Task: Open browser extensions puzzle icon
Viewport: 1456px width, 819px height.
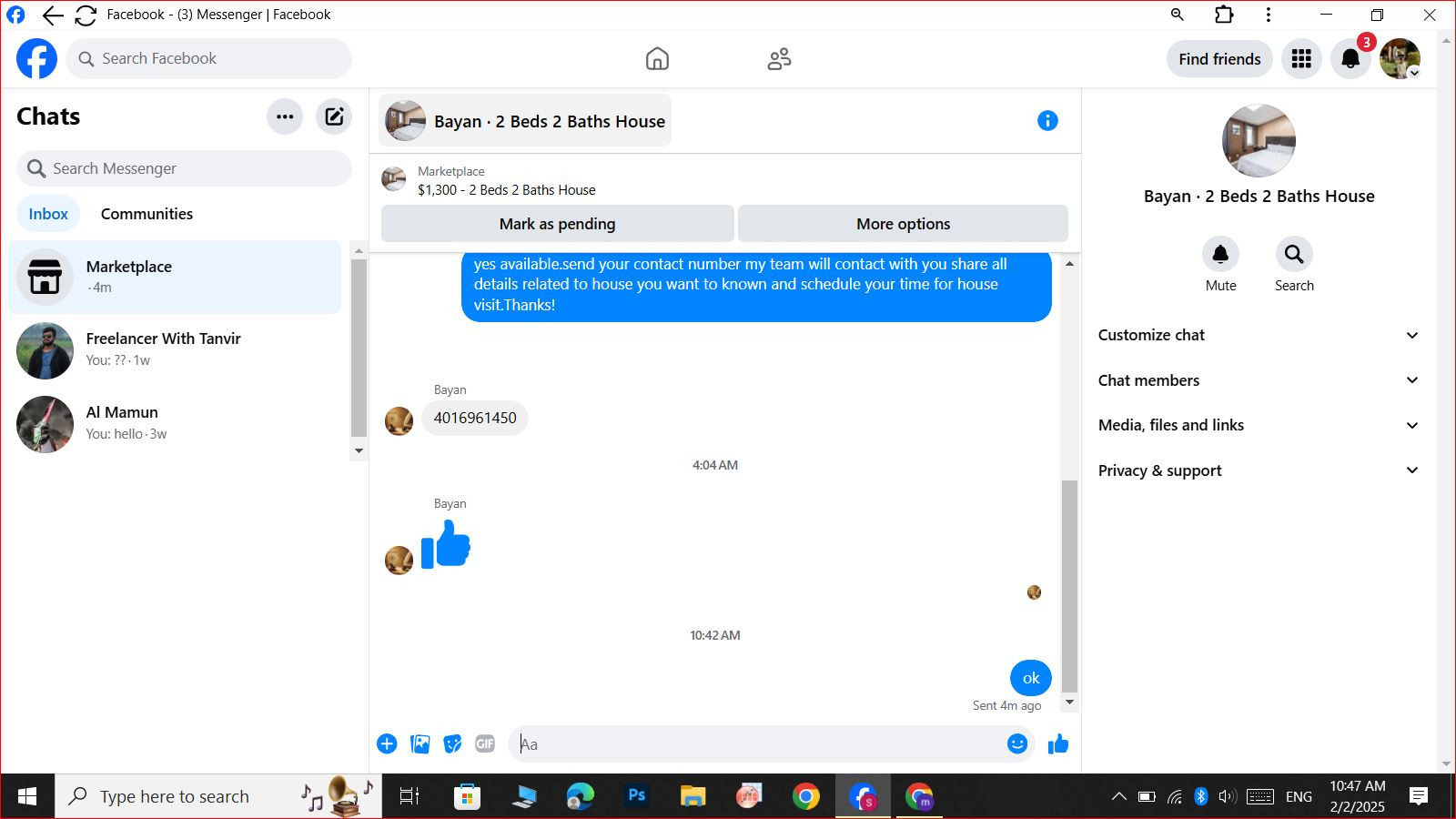Action: coord(1224,15)
